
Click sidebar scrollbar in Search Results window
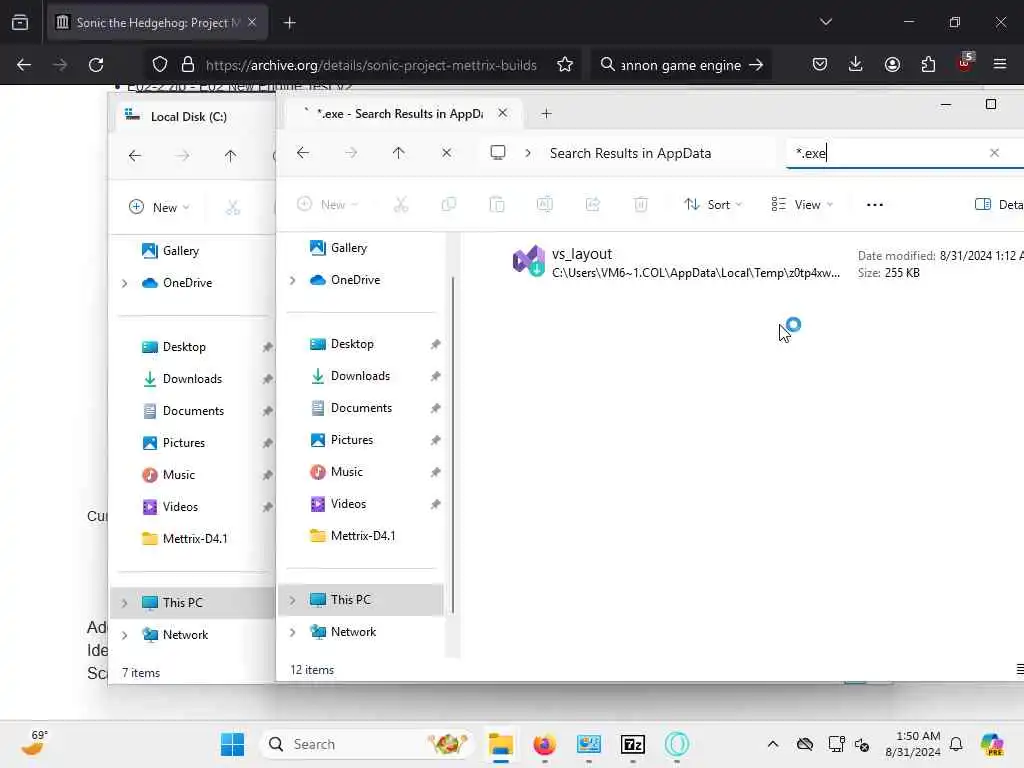[x=453, y=445]
